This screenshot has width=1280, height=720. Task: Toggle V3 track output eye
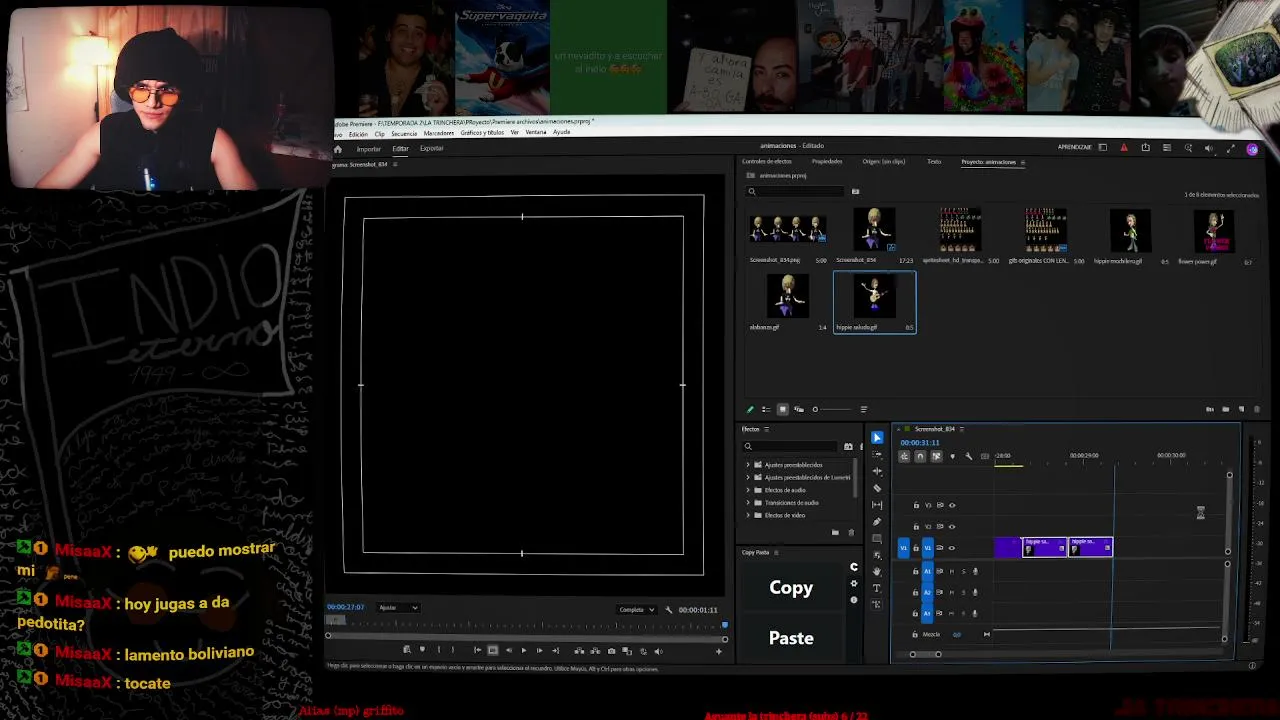pos(952,506)
